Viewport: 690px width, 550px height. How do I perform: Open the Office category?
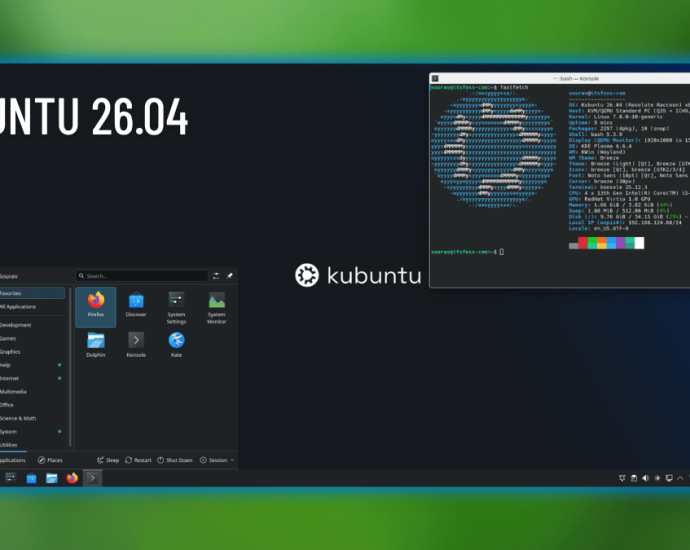click(32, 405)
